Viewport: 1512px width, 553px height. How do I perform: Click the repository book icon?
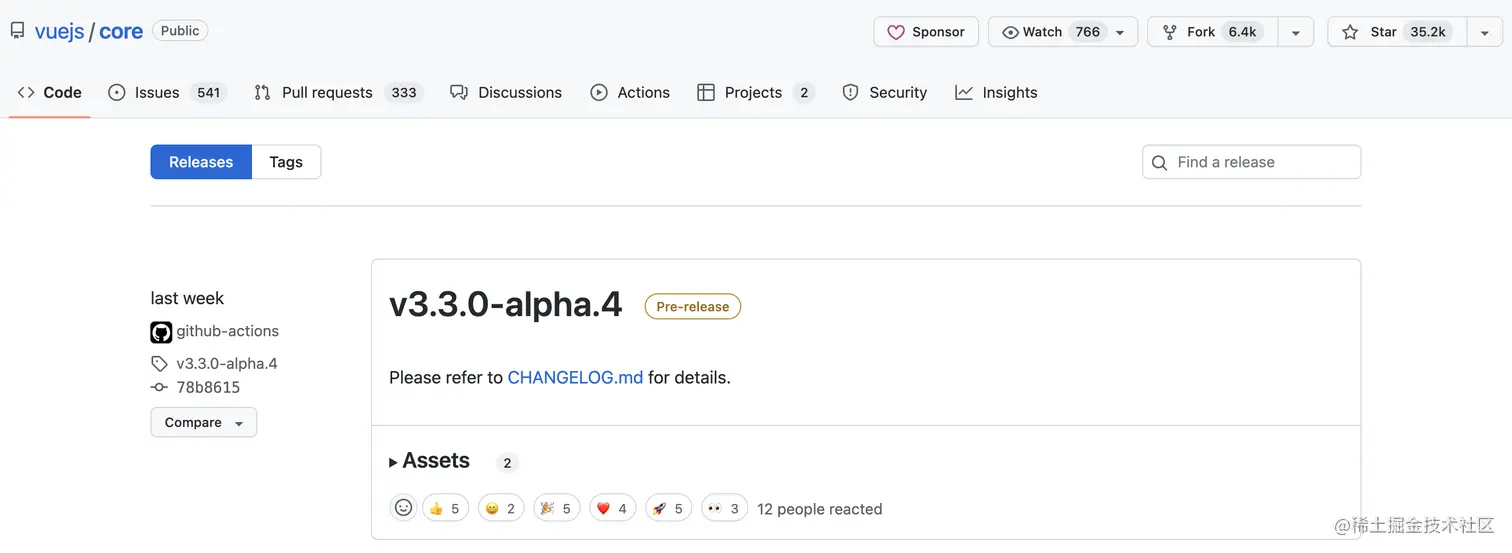pos(17,31)
